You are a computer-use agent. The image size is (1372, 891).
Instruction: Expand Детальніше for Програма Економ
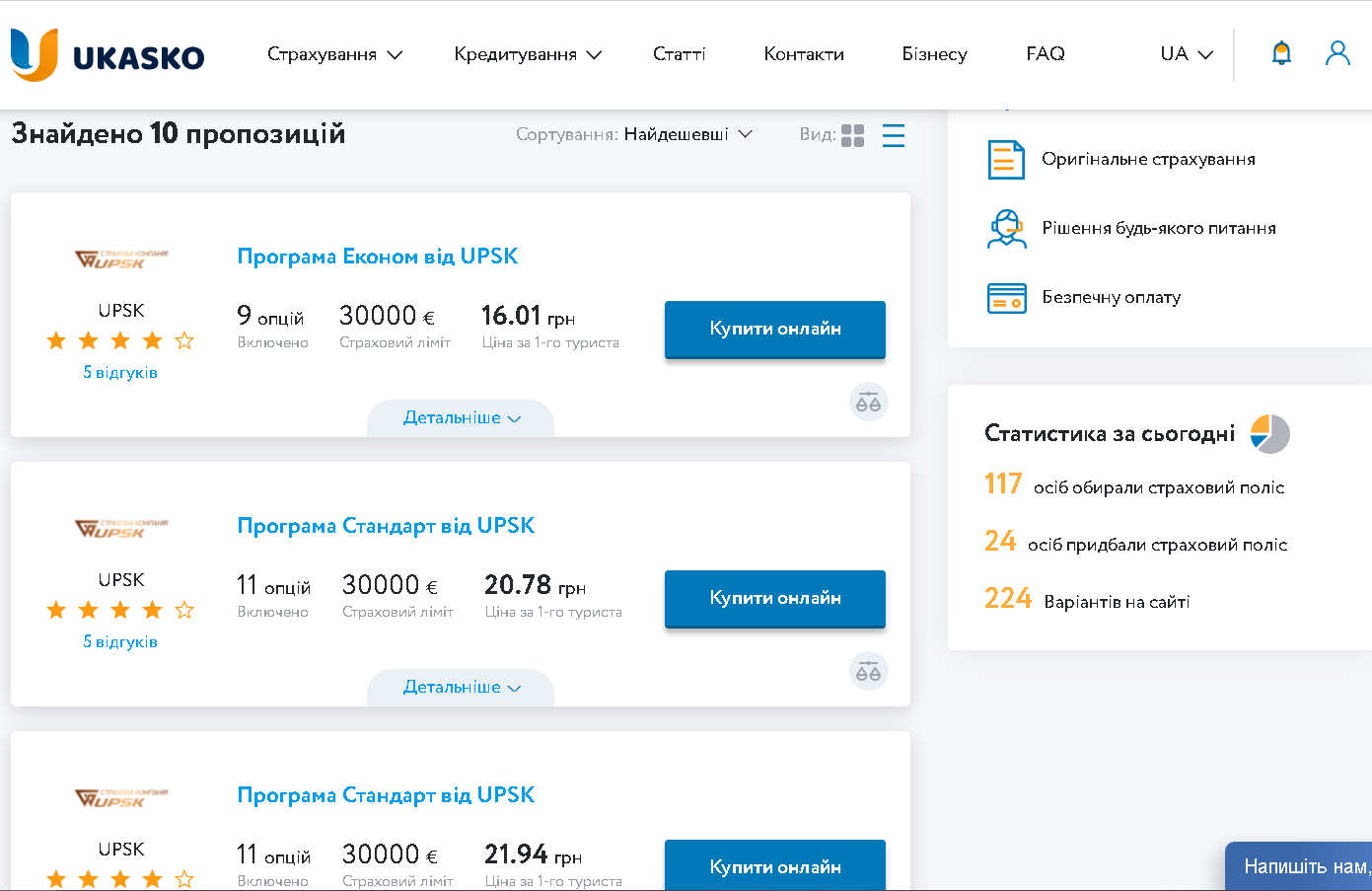(x=461, y=418)
